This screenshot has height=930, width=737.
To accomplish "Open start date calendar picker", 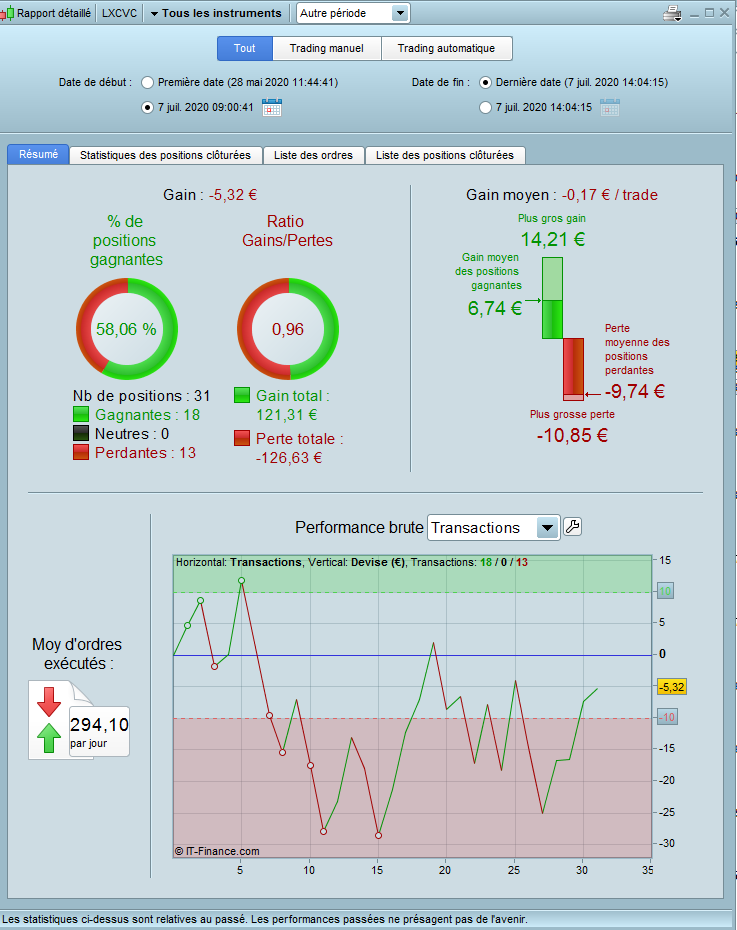I will point(272,108).
